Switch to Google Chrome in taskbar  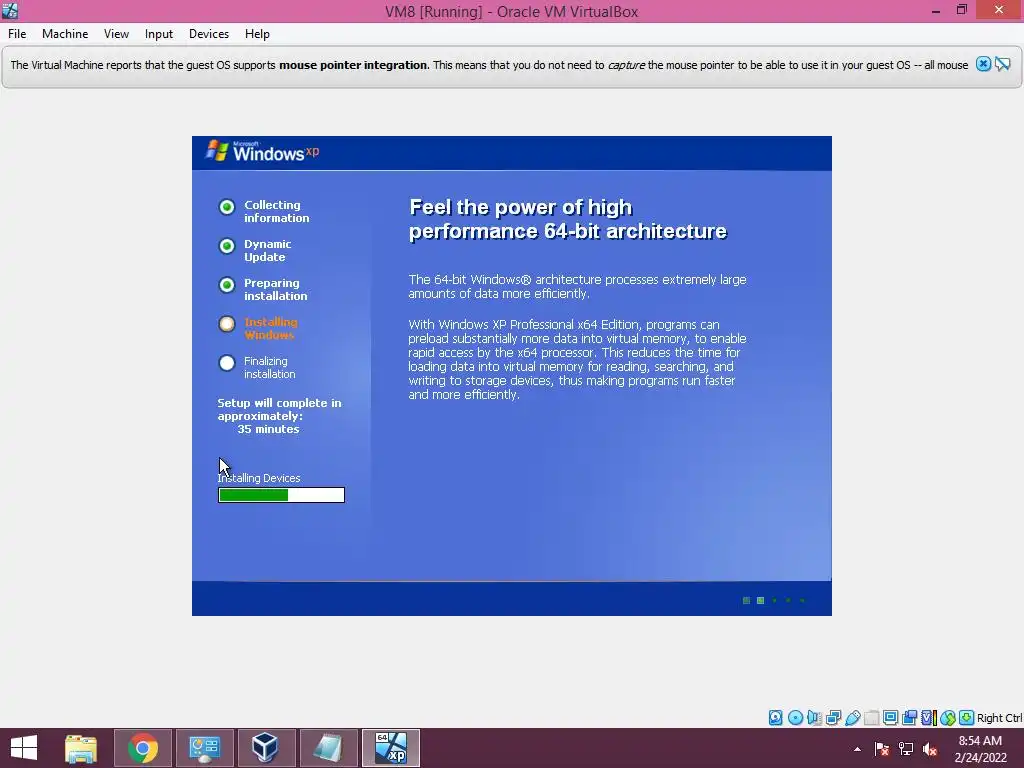[142, 748]
